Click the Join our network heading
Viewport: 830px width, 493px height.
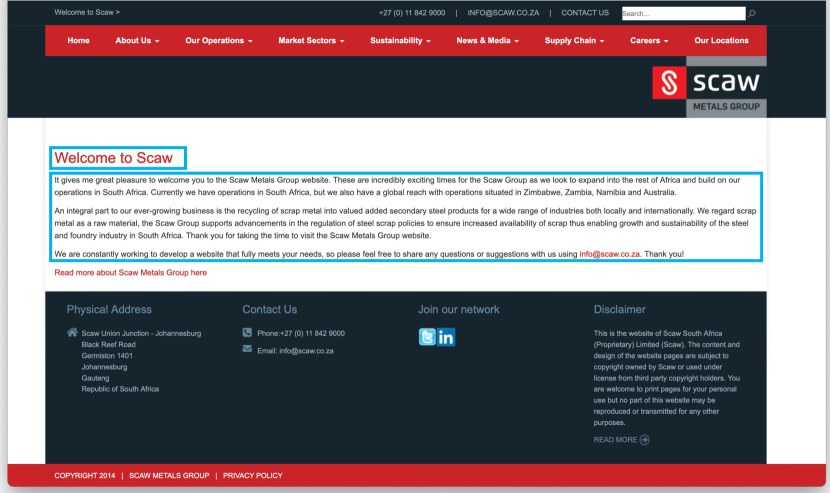click(x=458, y=309)
